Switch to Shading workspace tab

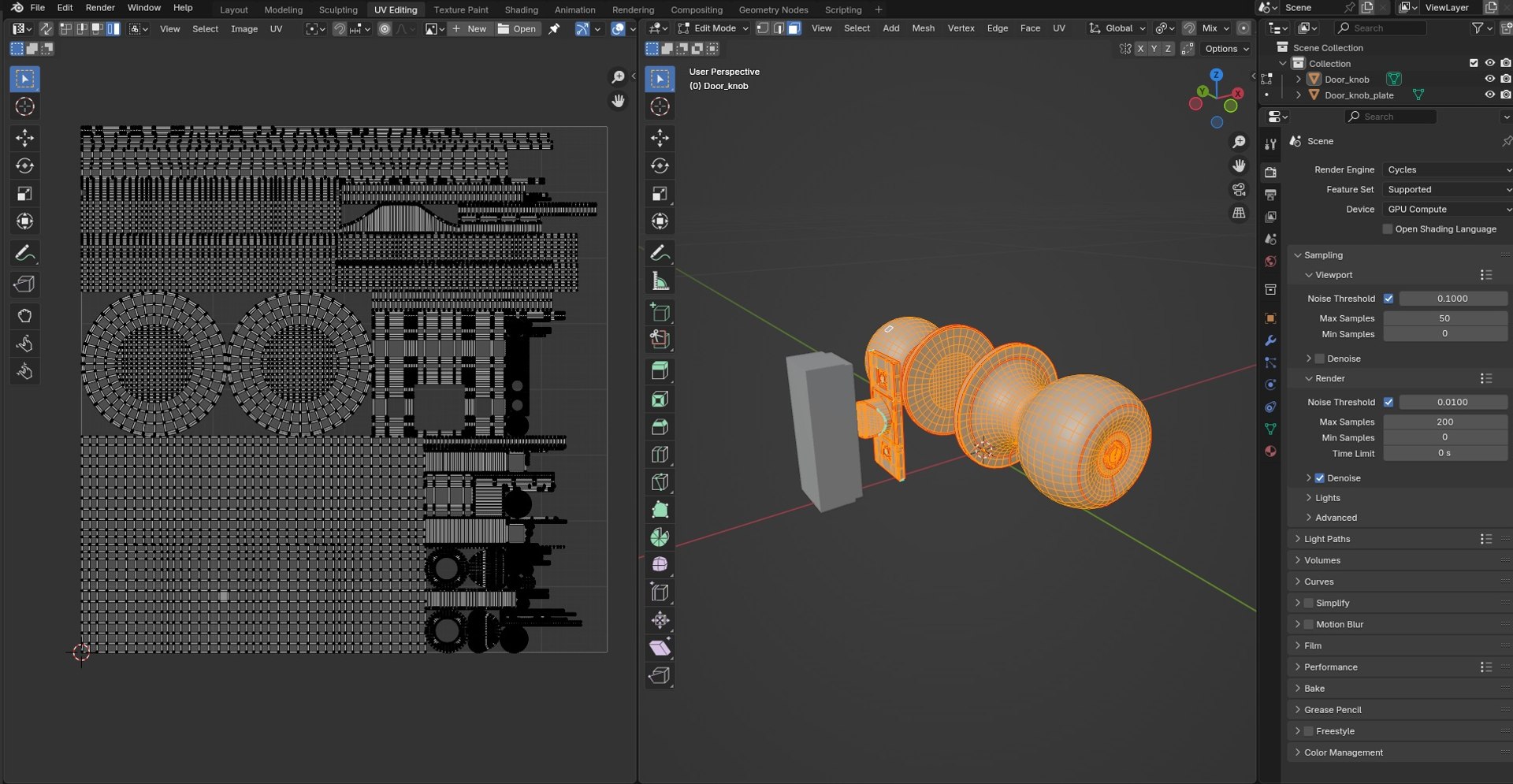point(521,9)
